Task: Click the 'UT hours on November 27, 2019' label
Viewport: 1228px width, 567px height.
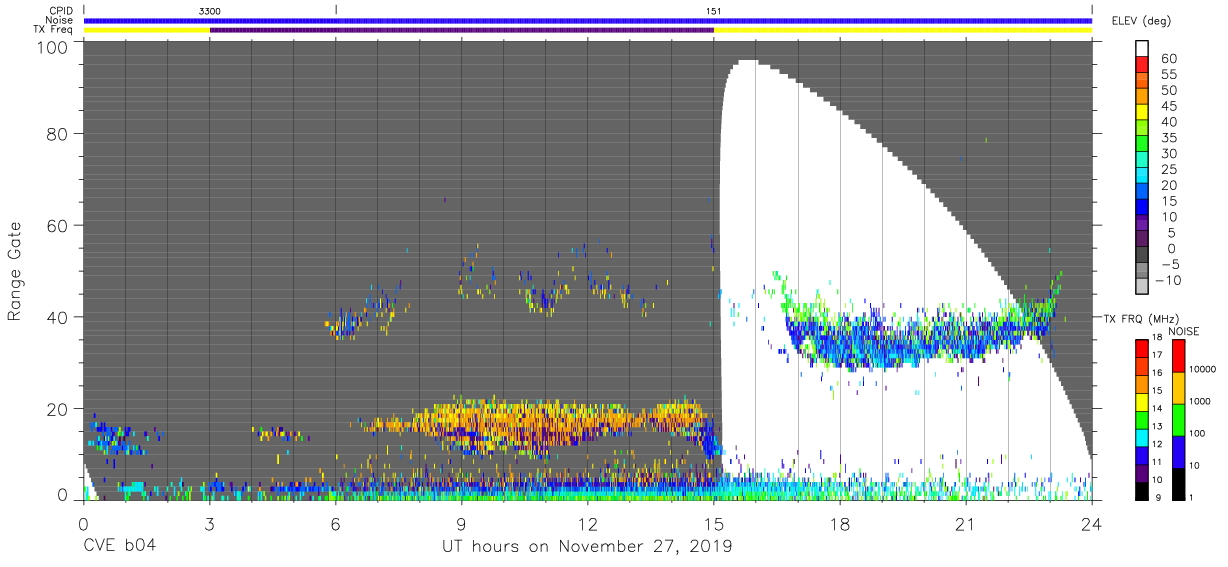Action: tap(587, 547)
